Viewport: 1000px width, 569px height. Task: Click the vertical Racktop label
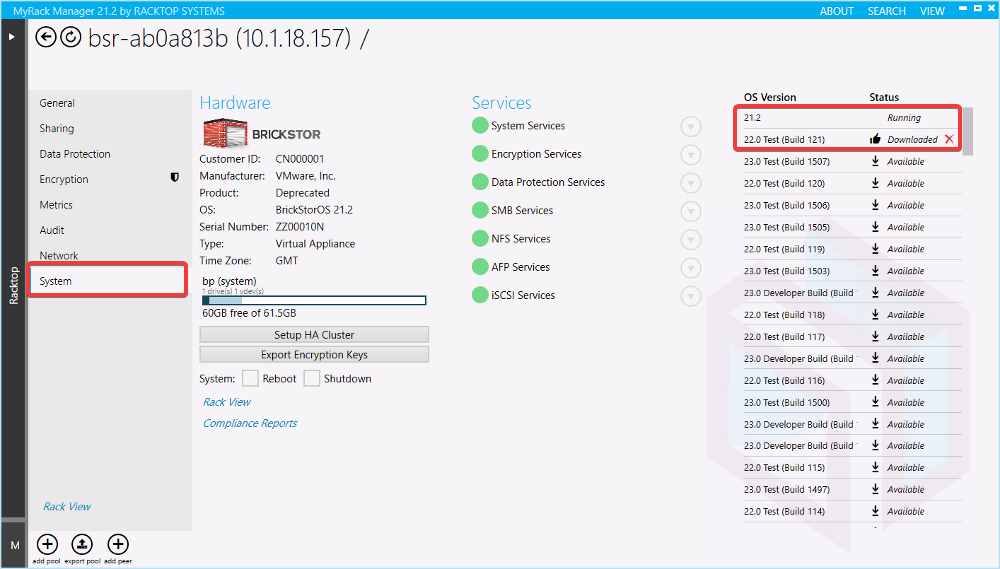click(x=13, y=285)
